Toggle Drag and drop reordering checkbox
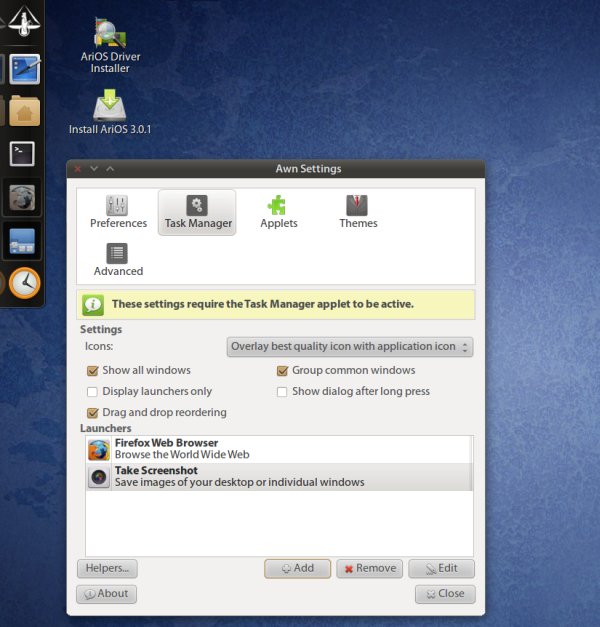The height and width of the screenshot is (627, 600). point(93,413)
